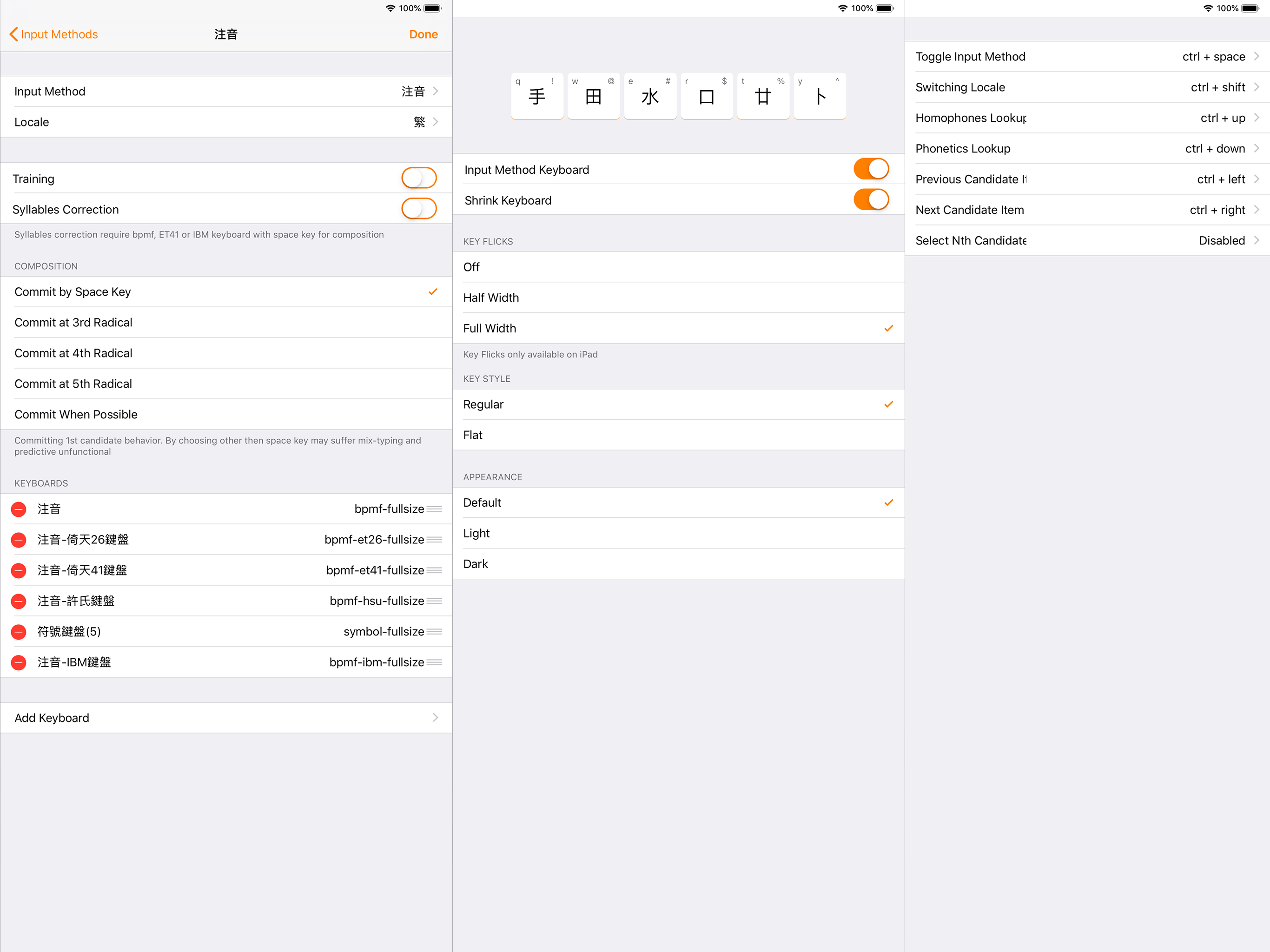The width and height of the screenshot is (1270, 952).
Task: Tap the 符號鍵盤(5) keyboard name
Action: (69, 632)
